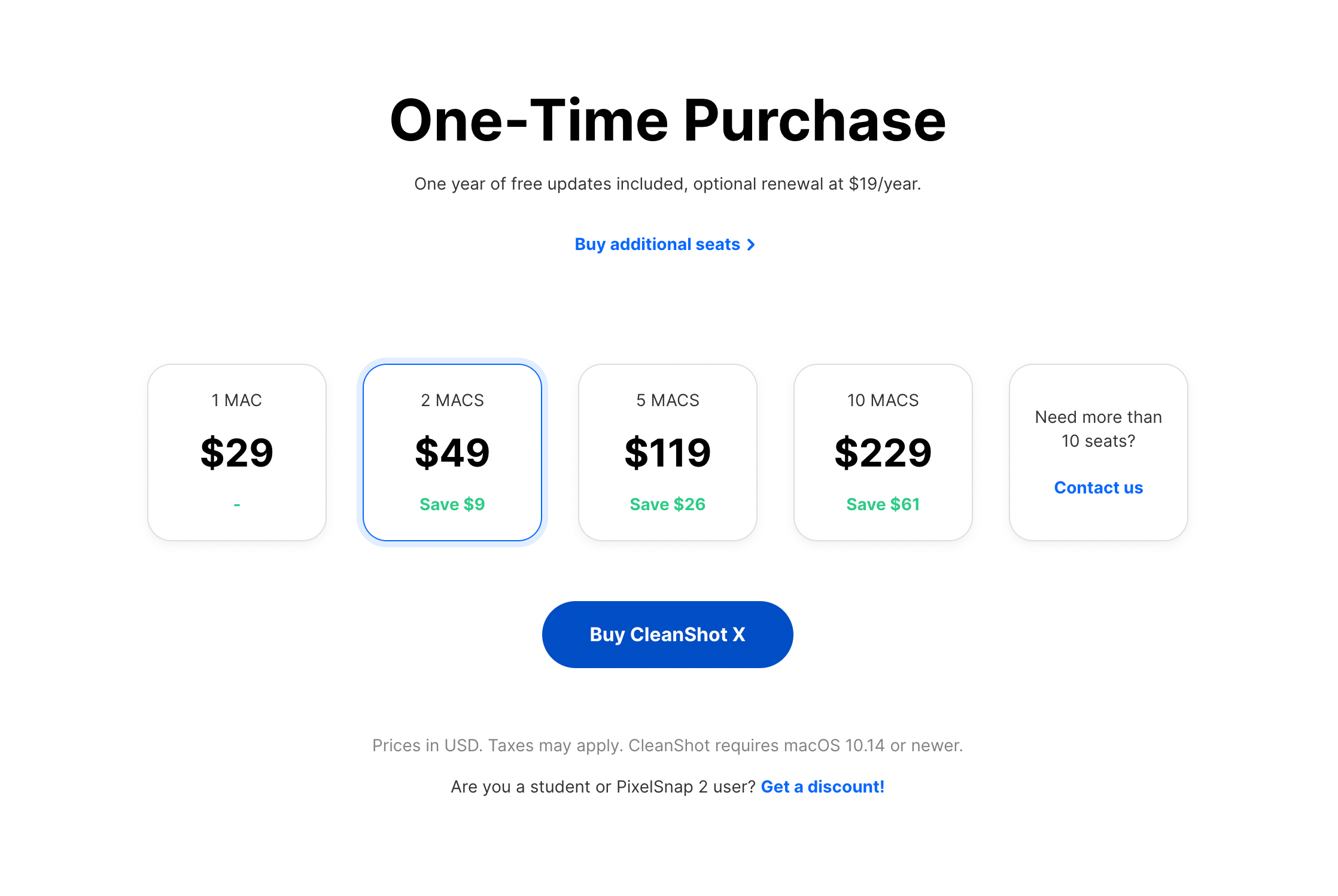The image size is (1338, 896).
Task: Click the $119 price
Action: pyautogui.click(x=668, y=452)
